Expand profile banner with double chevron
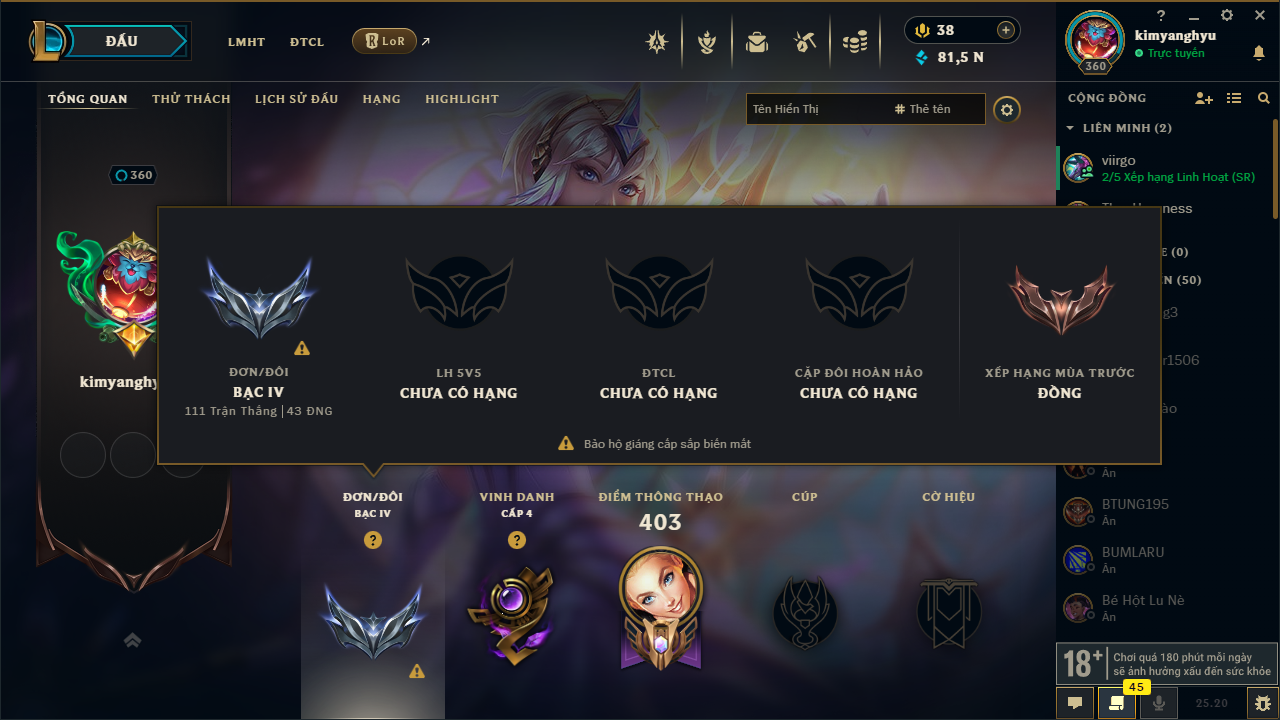1280x720 pixels. [x=132, y=640]
